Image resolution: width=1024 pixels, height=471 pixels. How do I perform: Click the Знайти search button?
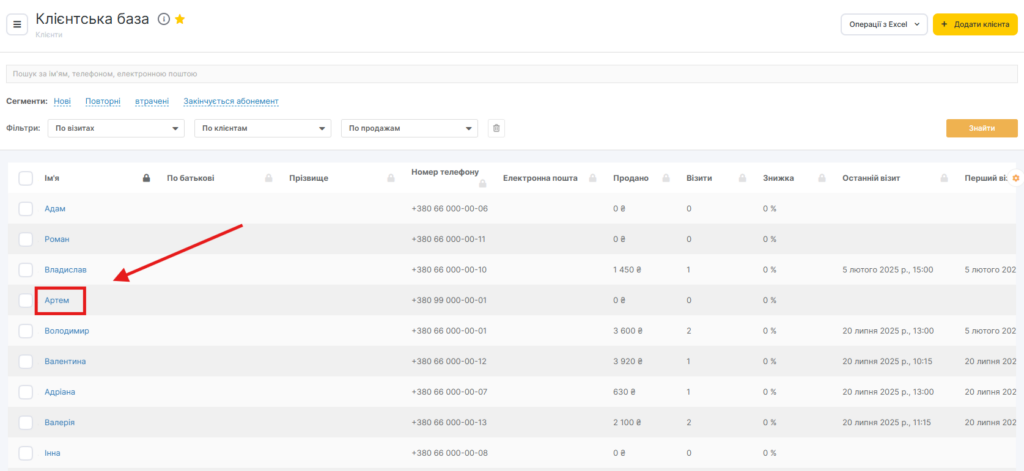click(x=981, y=128)
